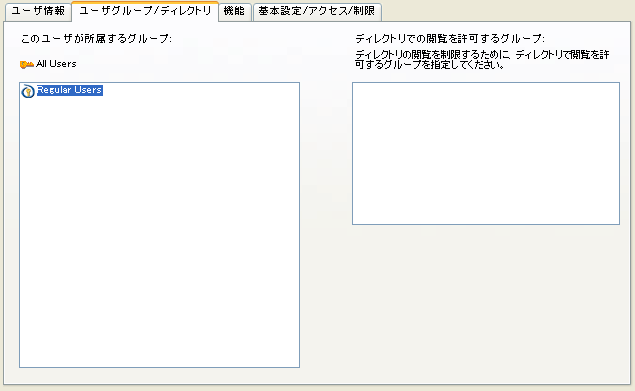
Task: Click the ディレクトリでの閲覧を許可するグループ heading
Action: point(450,38)
